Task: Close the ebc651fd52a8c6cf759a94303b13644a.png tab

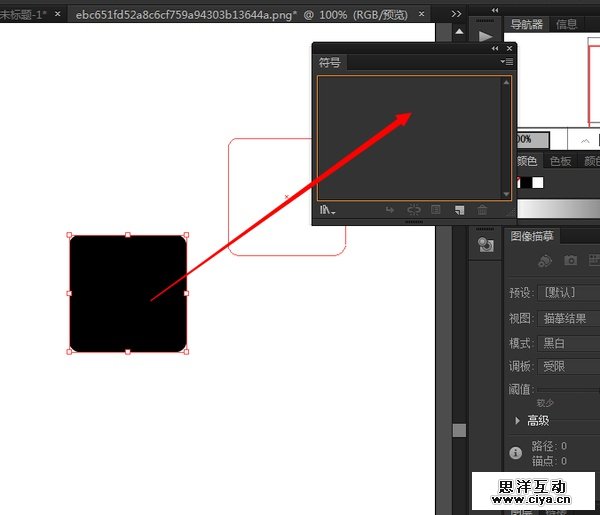Action: [x=421, y=14]
